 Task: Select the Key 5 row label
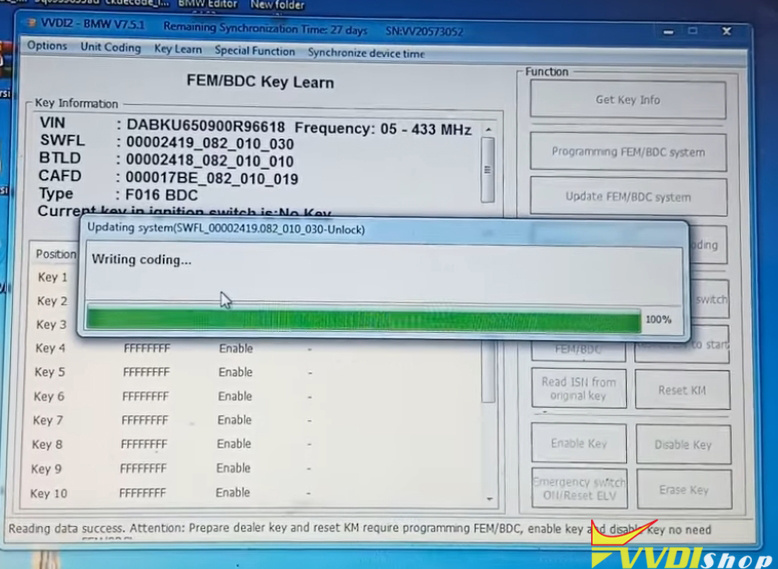[x=50, y=372]
